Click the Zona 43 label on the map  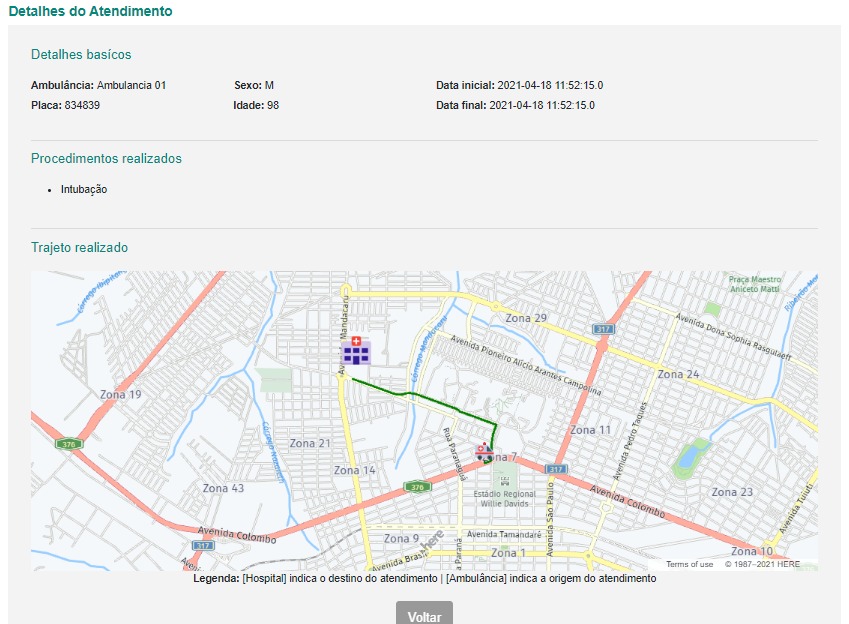(223, 488)
